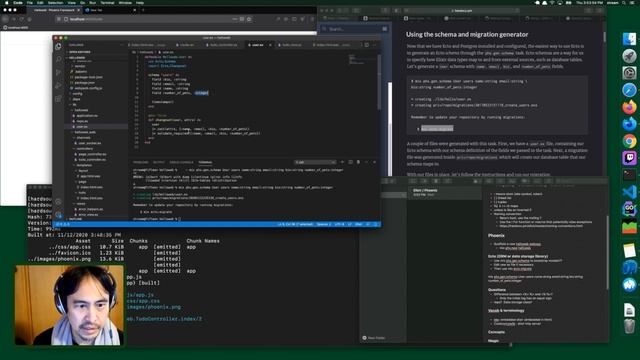The width and height of the screenshot is (640, 360).
Task: Click the docs page vertical scrollbar
Action: coord(604,37)
